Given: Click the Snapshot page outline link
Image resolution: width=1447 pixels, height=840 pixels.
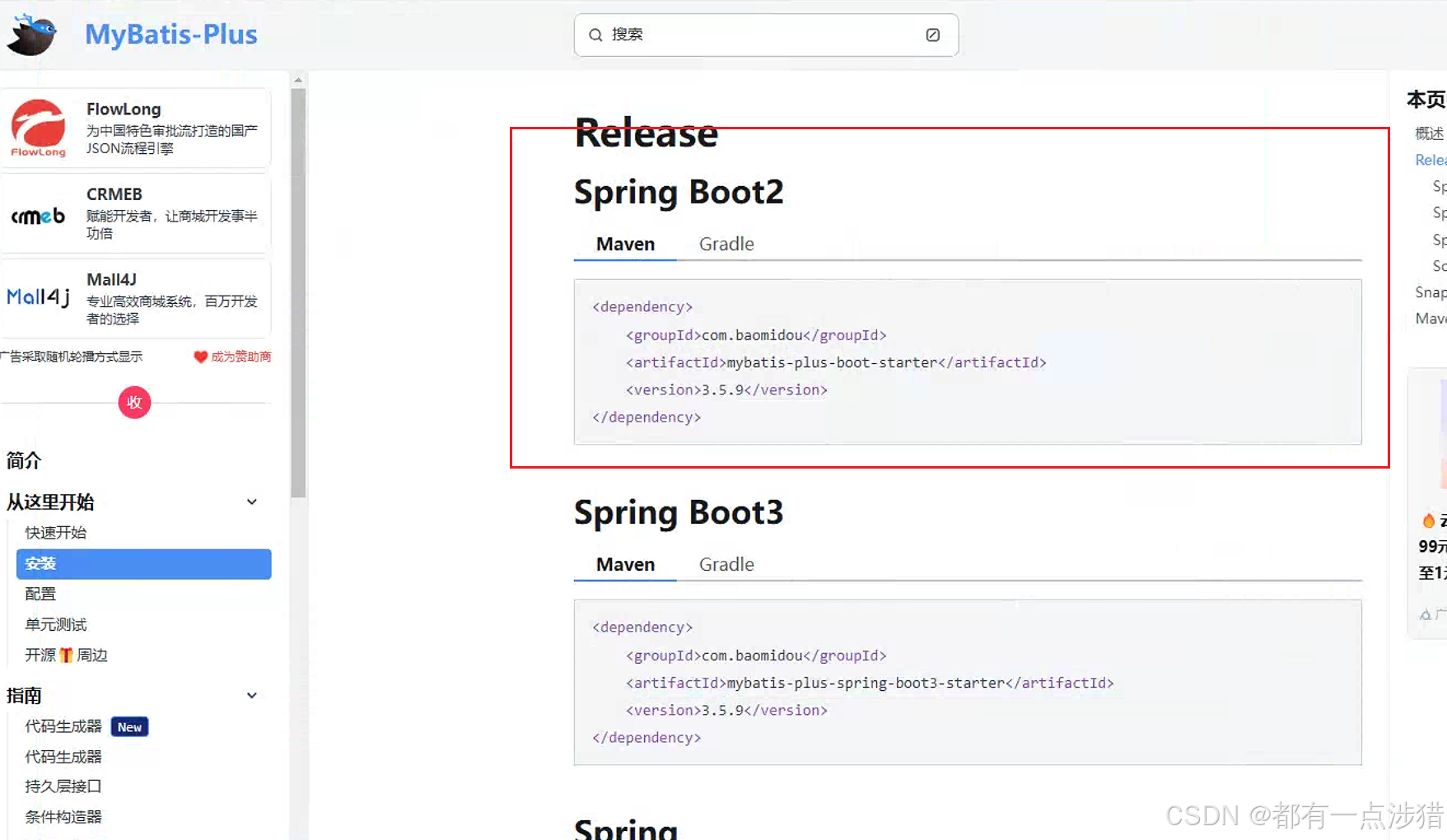Looking at the screenshot, I should (x=1431, y=292).
